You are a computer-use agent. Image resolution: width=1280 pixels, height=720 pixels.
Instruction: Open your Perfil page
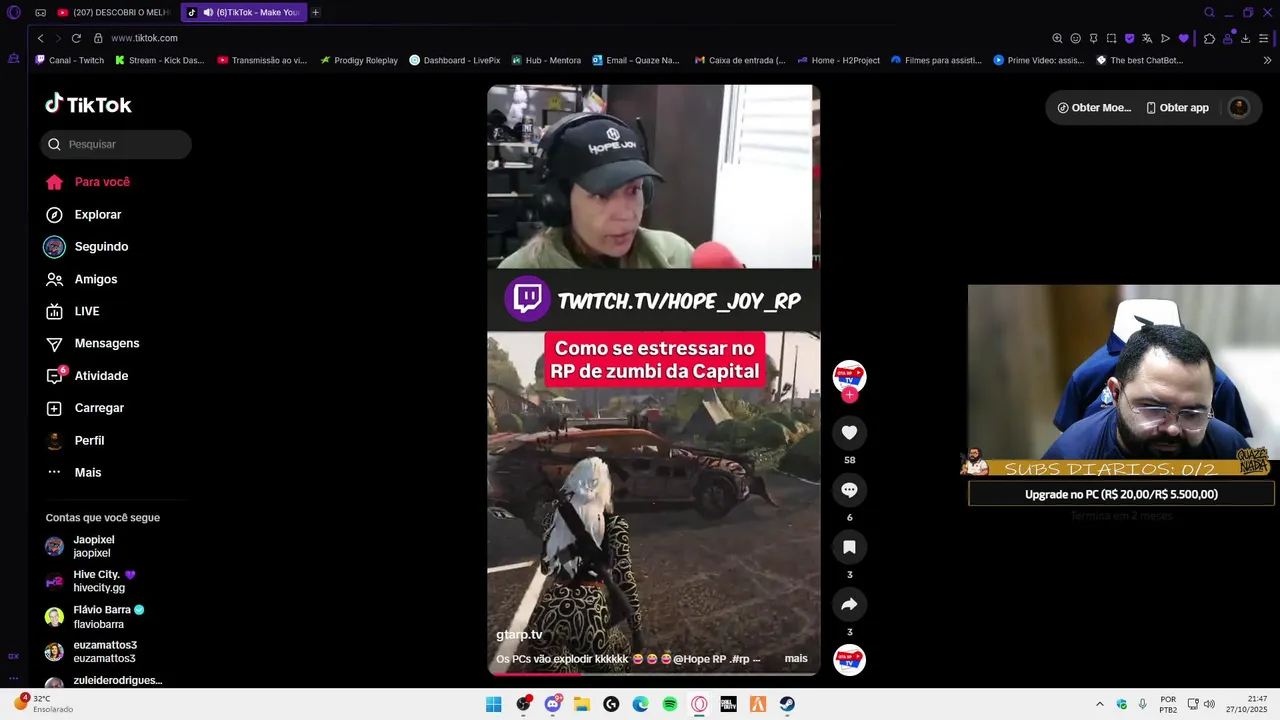(75, 440)
